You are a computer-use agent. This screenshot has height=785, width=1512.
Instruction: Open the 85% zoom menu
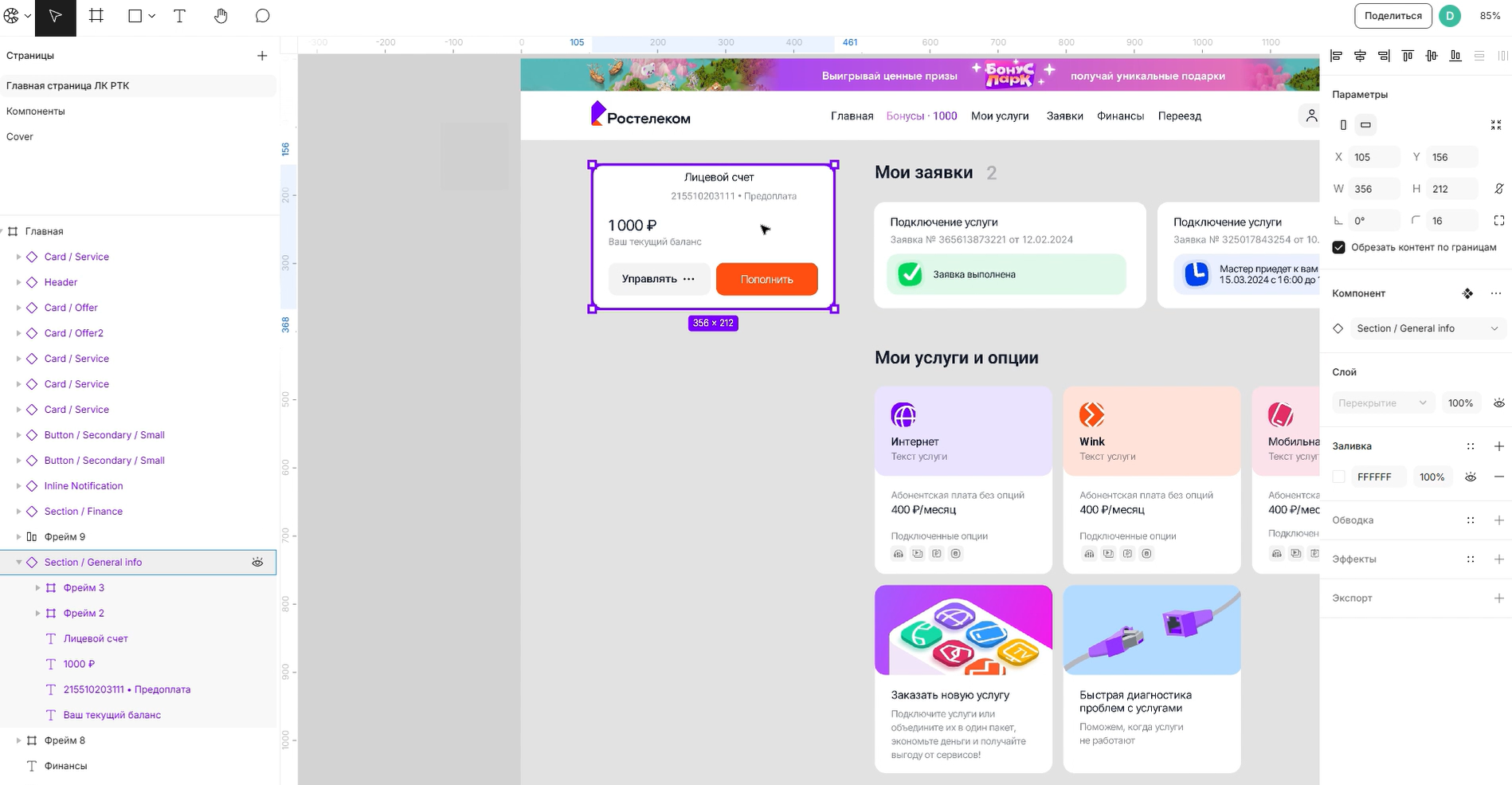[1490, 16]
